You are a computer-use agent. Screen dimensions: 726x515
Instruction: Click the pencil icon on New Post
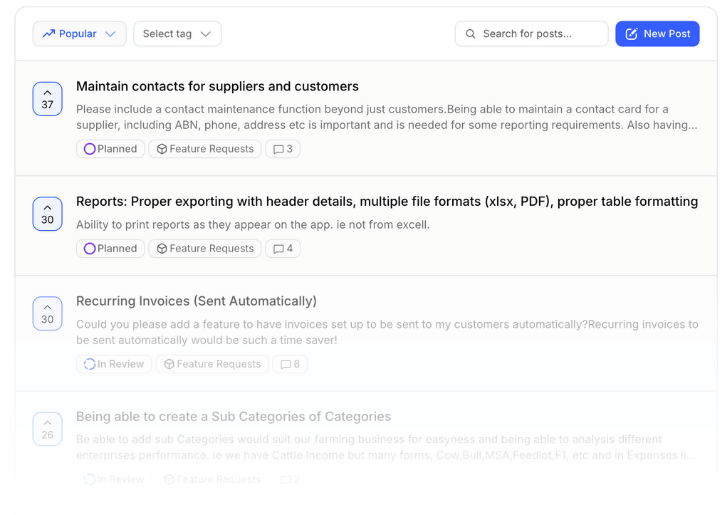coord(631,34)
